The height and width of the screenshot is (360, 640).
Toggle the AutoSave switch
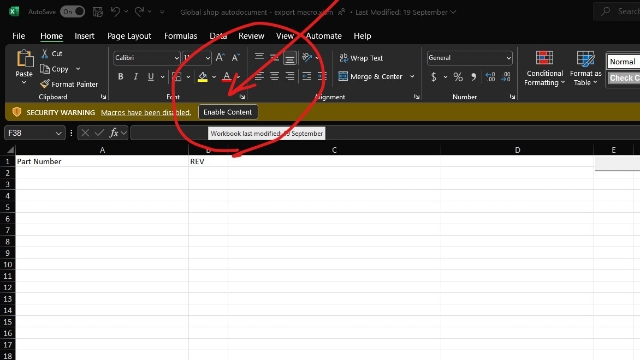point(72,12)
